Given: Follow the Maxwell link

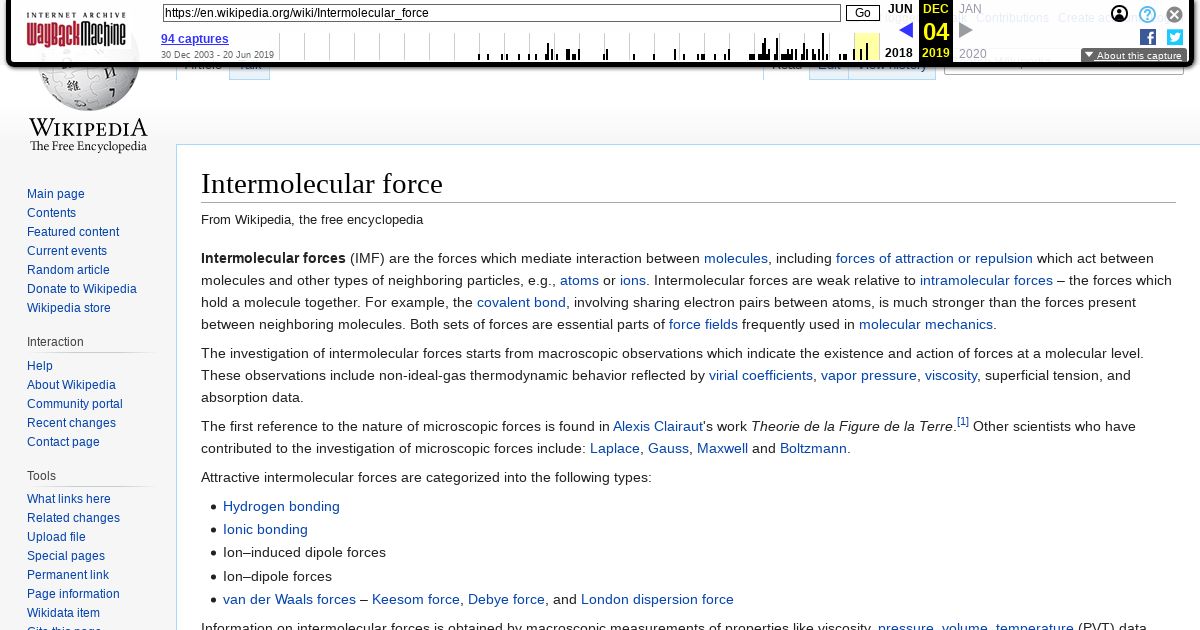Looking at the screenshot, I should coord(722,448).
